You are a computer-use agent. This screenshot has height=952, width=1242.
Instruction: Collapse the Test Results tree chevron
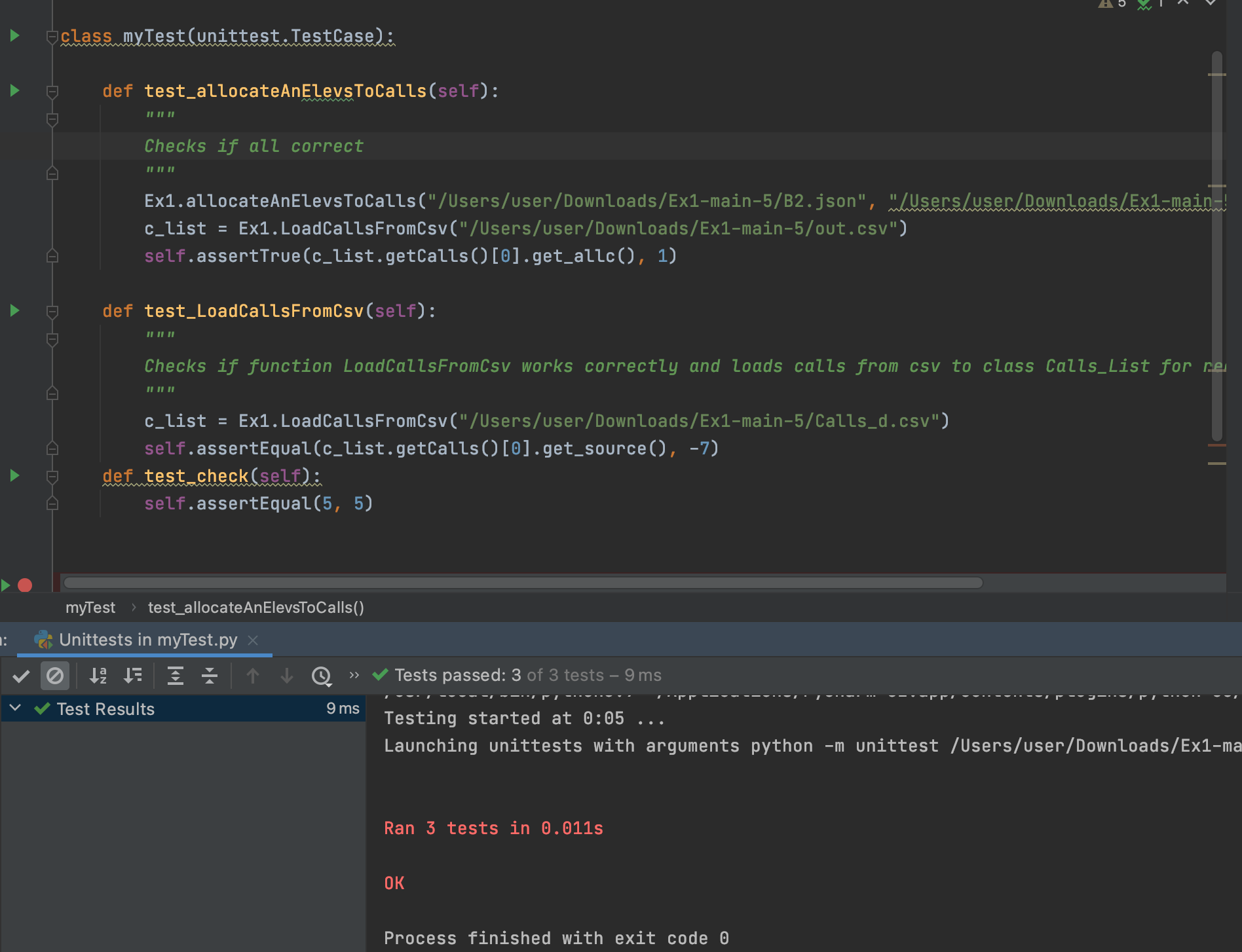[14, 708]
